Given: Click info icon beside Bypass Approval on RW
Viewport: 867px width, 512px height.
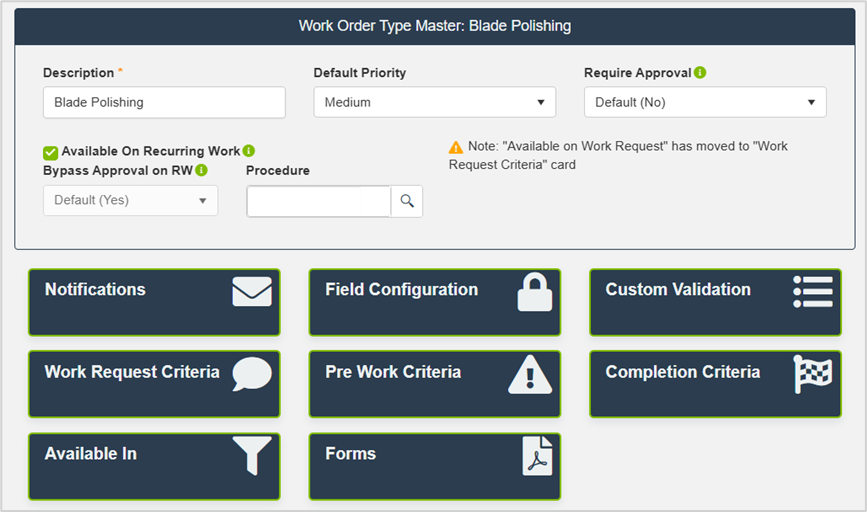Looking at the screenshot, I should click(x=202, y=170).
